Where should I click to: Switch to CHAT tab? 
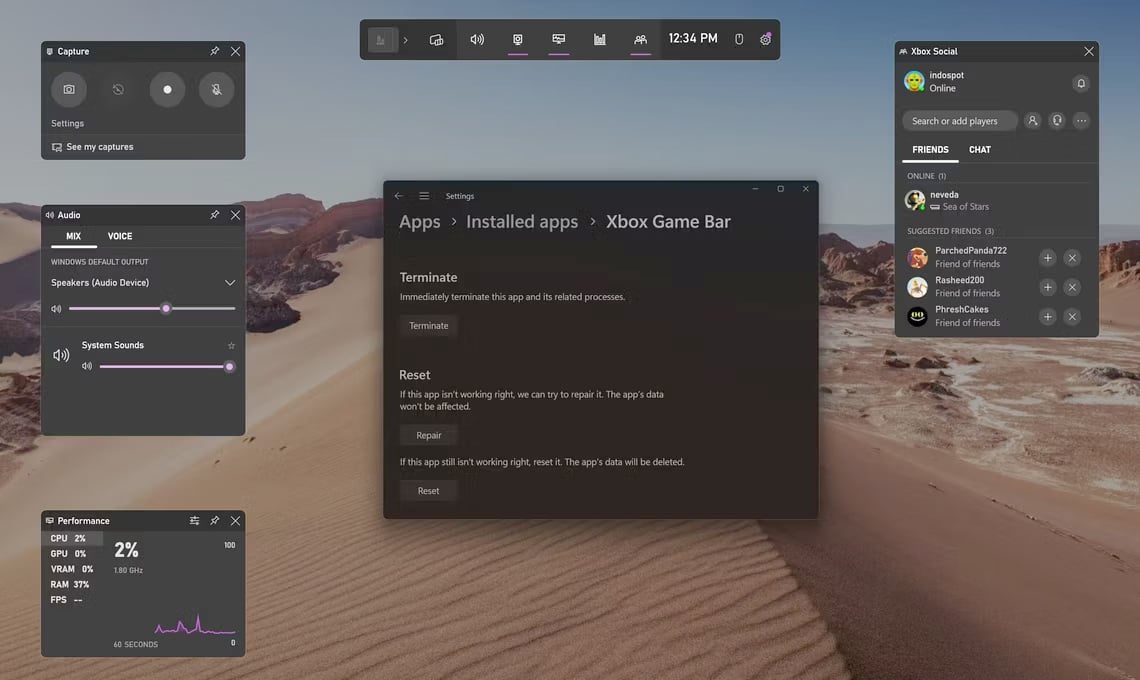tap(979, 150)
